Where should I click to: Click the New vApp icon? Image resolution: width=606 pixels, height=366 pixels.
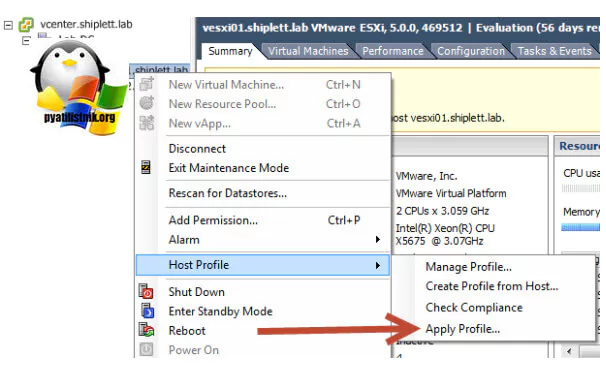[x=147, y=123]
